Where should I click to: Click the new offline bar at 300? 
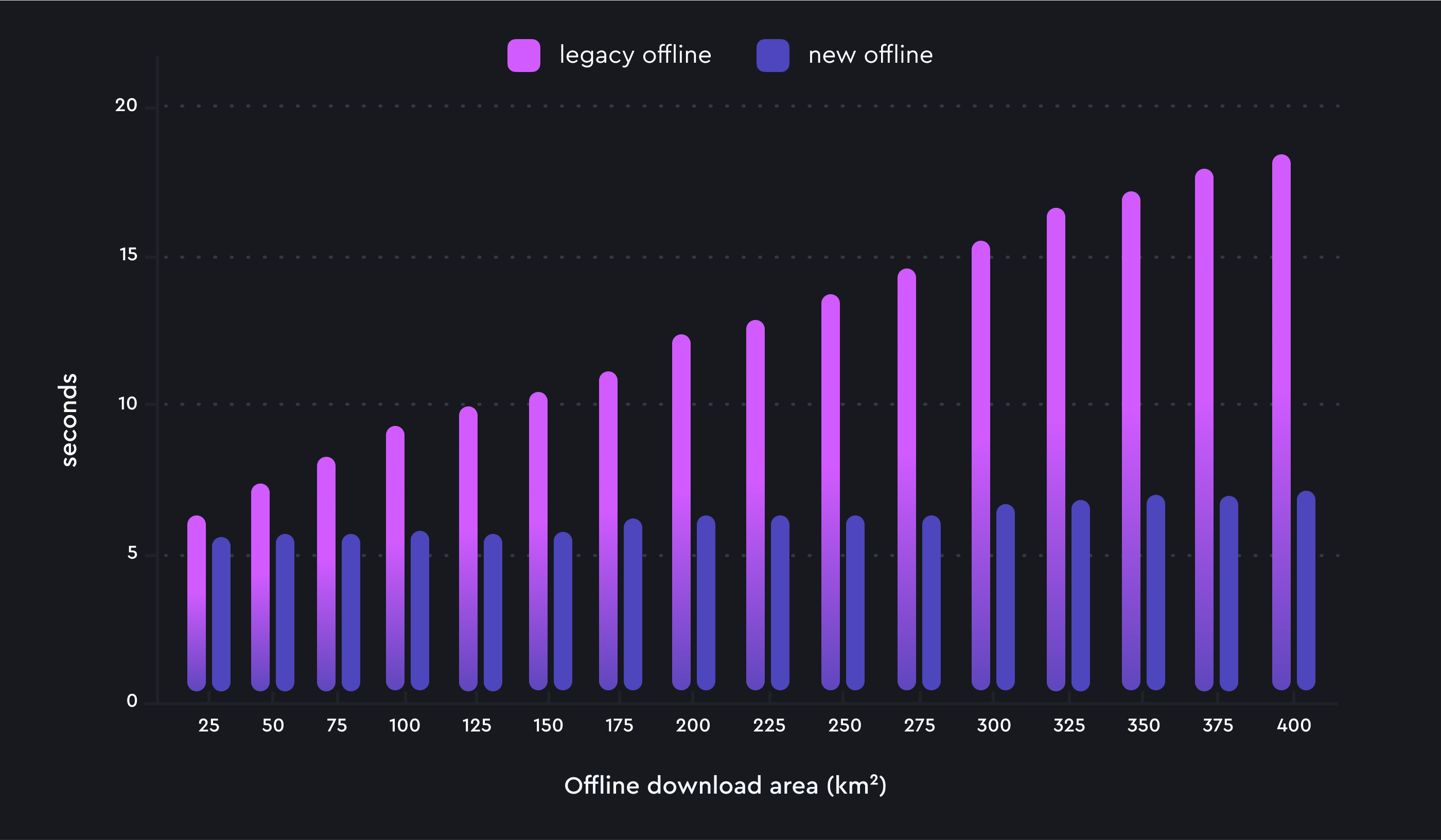(1005, 597)
